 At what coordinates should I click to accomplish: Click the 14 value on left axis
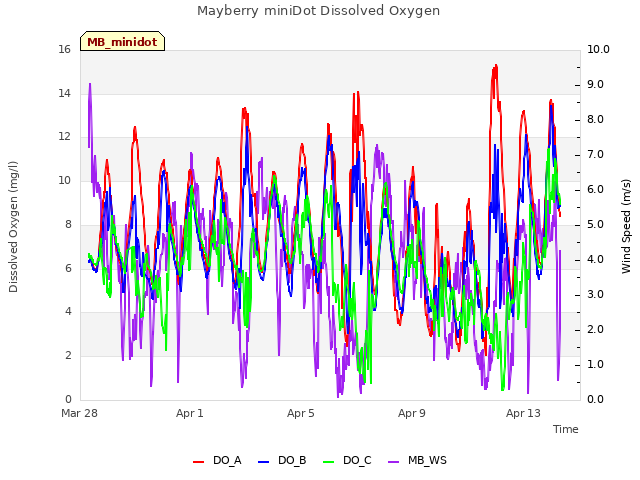tap(64, 93)
